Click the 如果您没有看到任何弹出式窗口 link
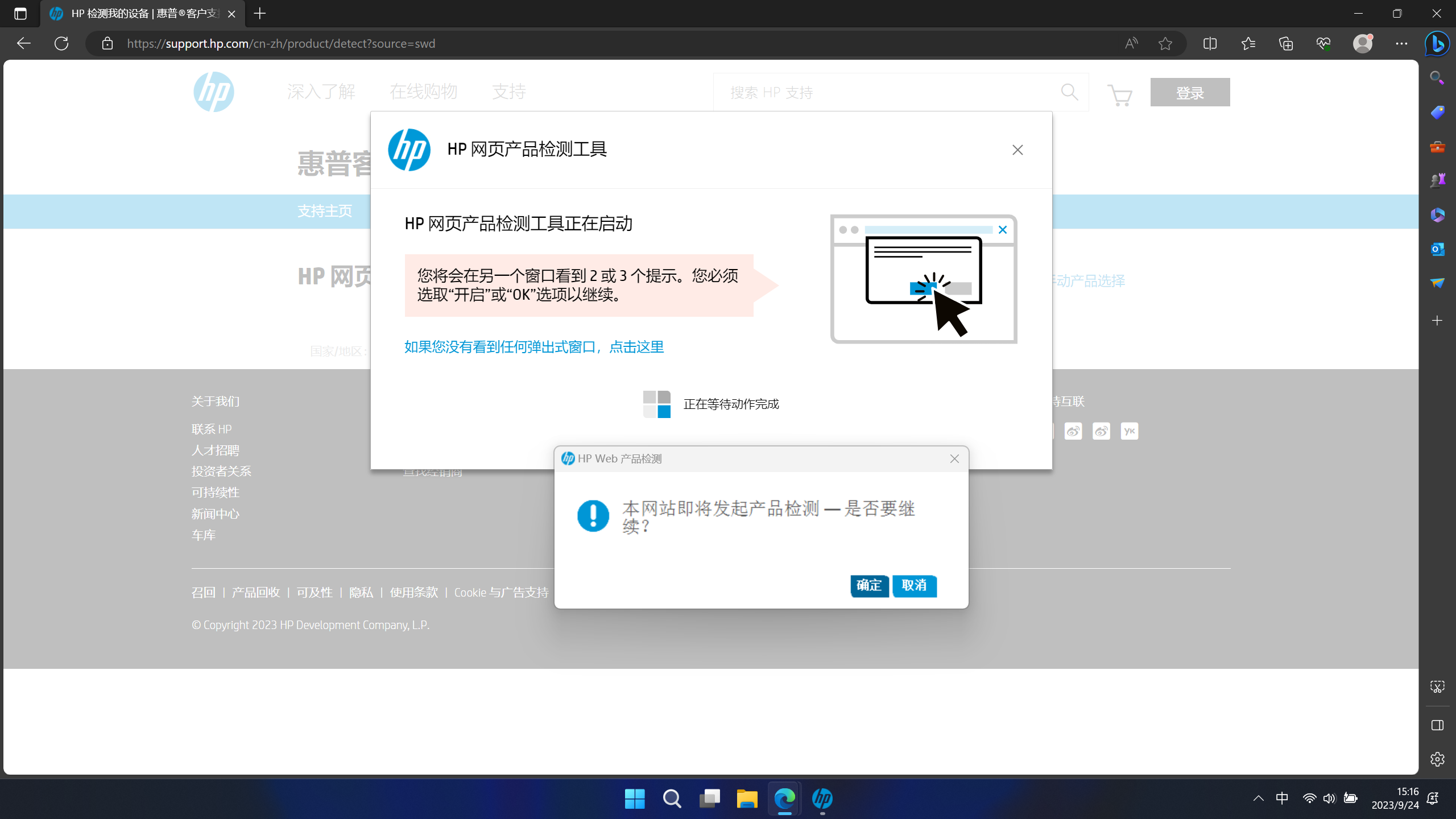The height and width of the screenshot is (819, 1456). click(x=533, y=347)
